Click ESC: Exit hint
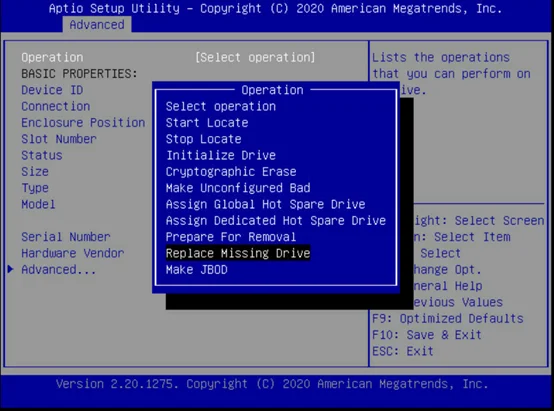 pos(403,351)
